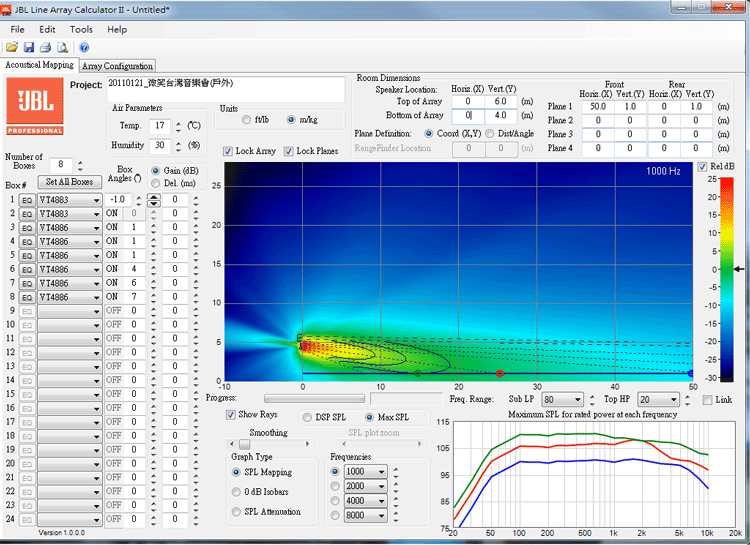Select the 2000 frequency radio button
This screenshot has height=545, width=750.
coord(335,486)
